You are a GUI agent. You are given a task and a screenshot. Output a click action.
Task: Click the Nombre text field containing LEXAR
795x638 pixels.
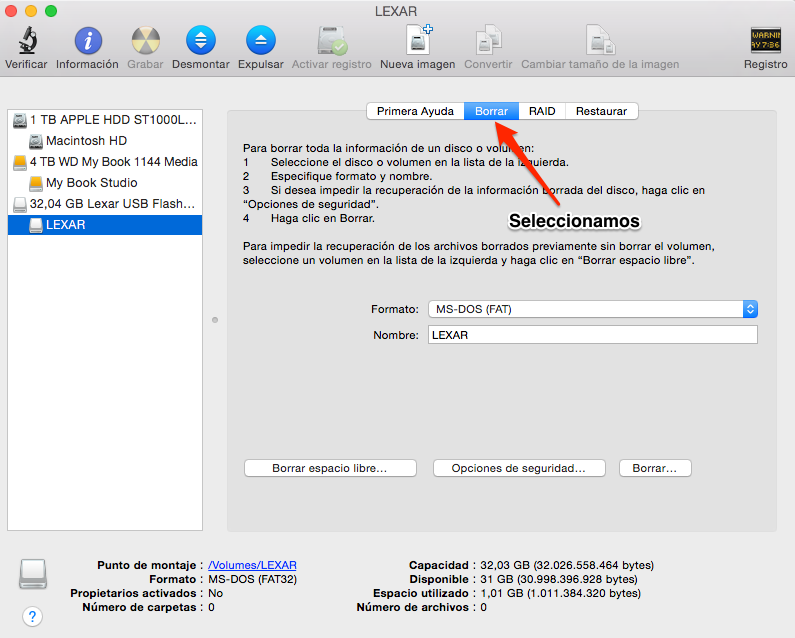[x=593, y=335]
